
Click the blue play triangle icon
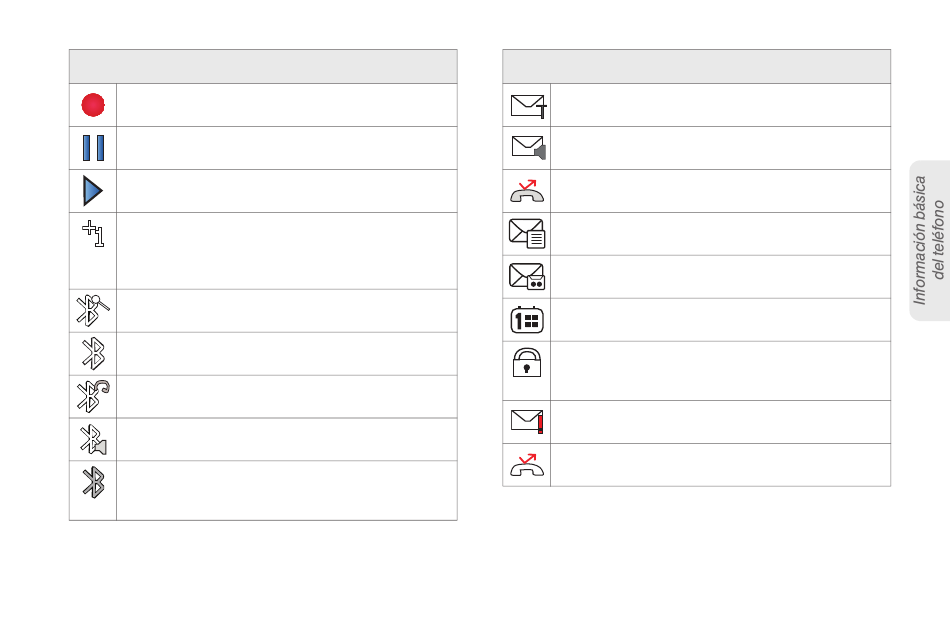point(93,191)
